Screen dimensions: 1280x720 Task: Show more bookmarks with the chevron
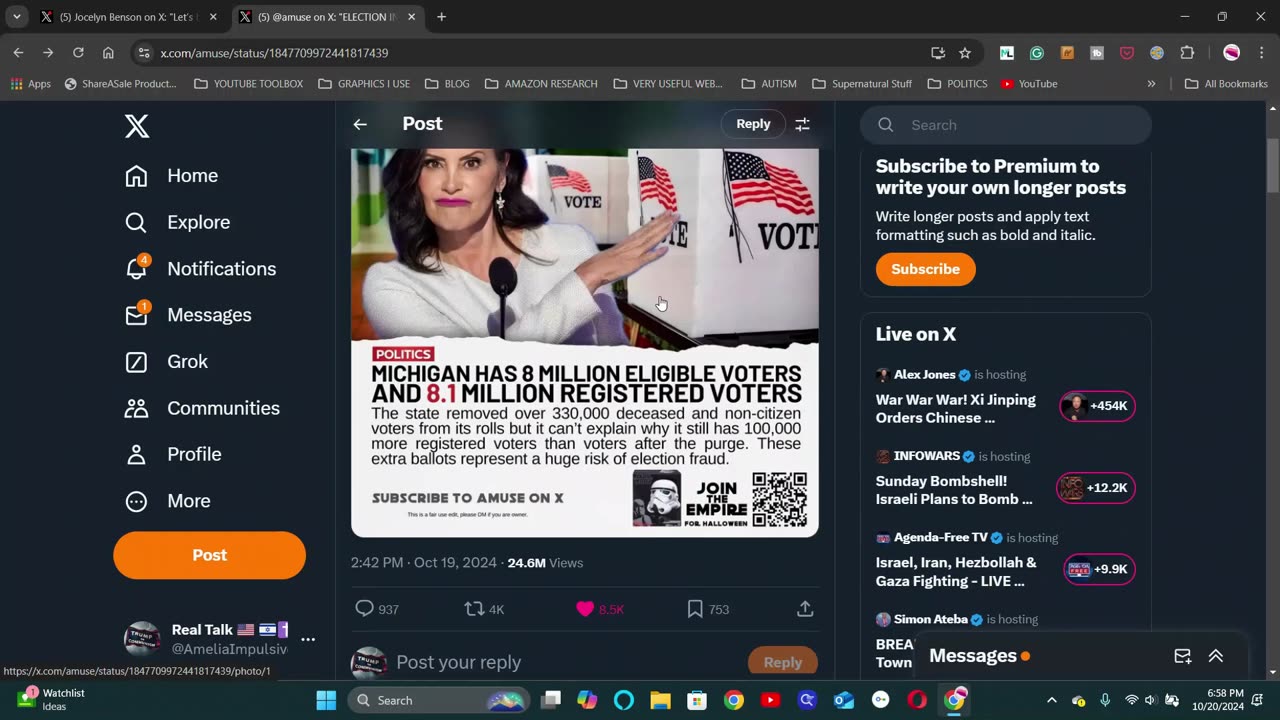click(x=1151, y=84)
